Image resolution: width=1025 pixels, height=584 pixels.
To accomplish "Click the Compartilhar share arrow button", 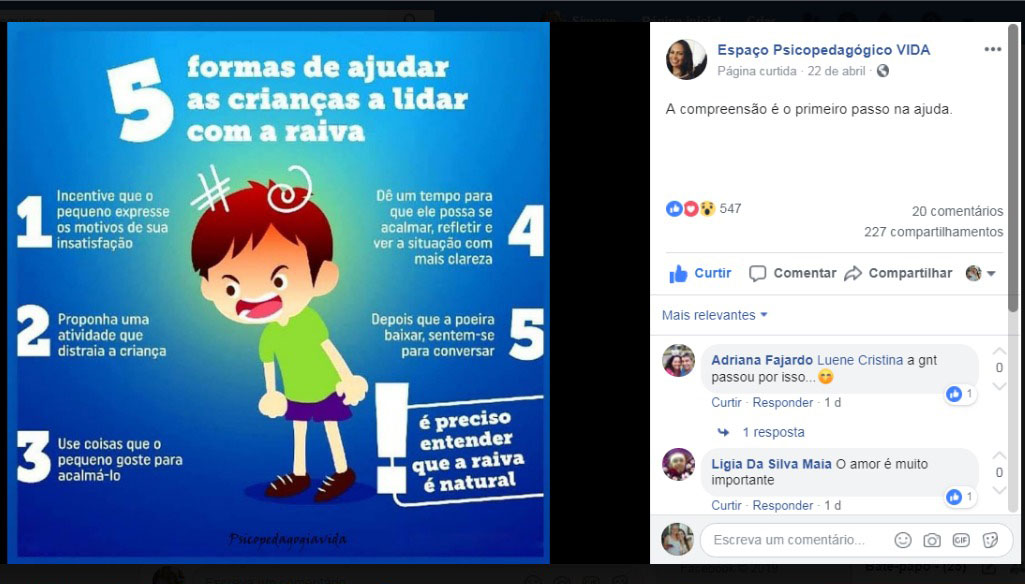I will pyautogui.click(x=898, y=273).
